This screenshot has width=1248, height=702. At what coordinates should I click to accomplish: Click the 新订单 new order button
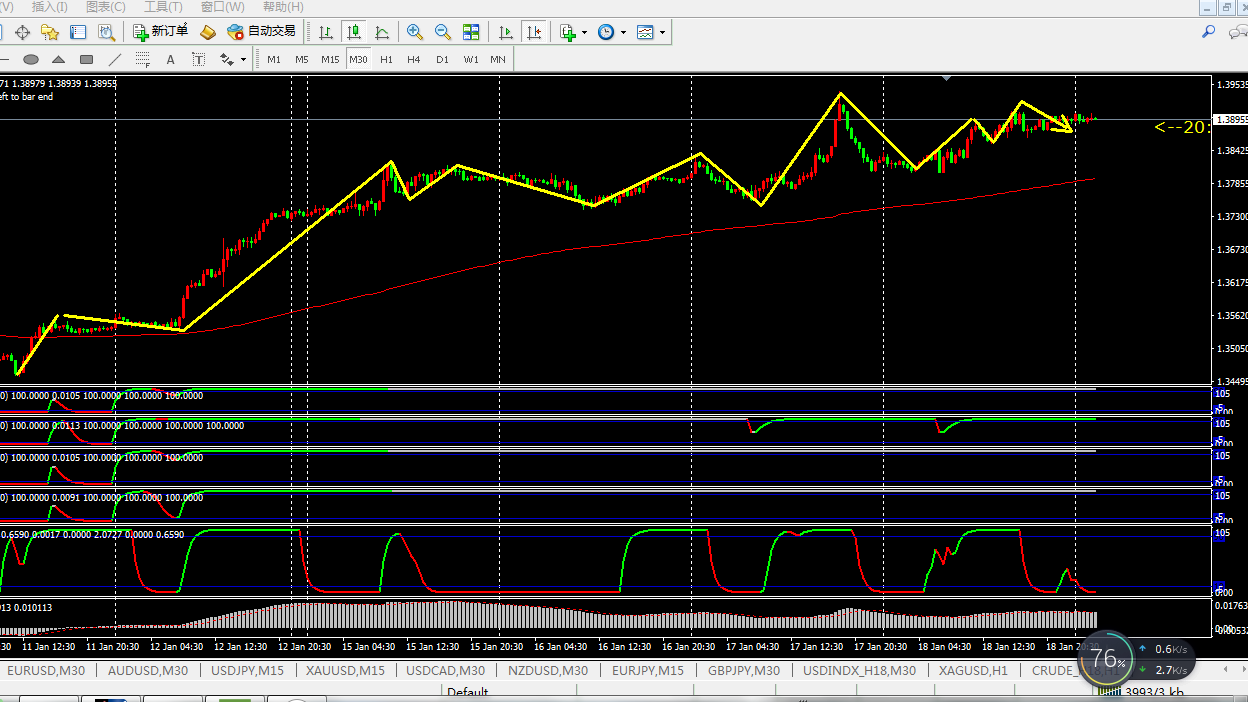160,32
